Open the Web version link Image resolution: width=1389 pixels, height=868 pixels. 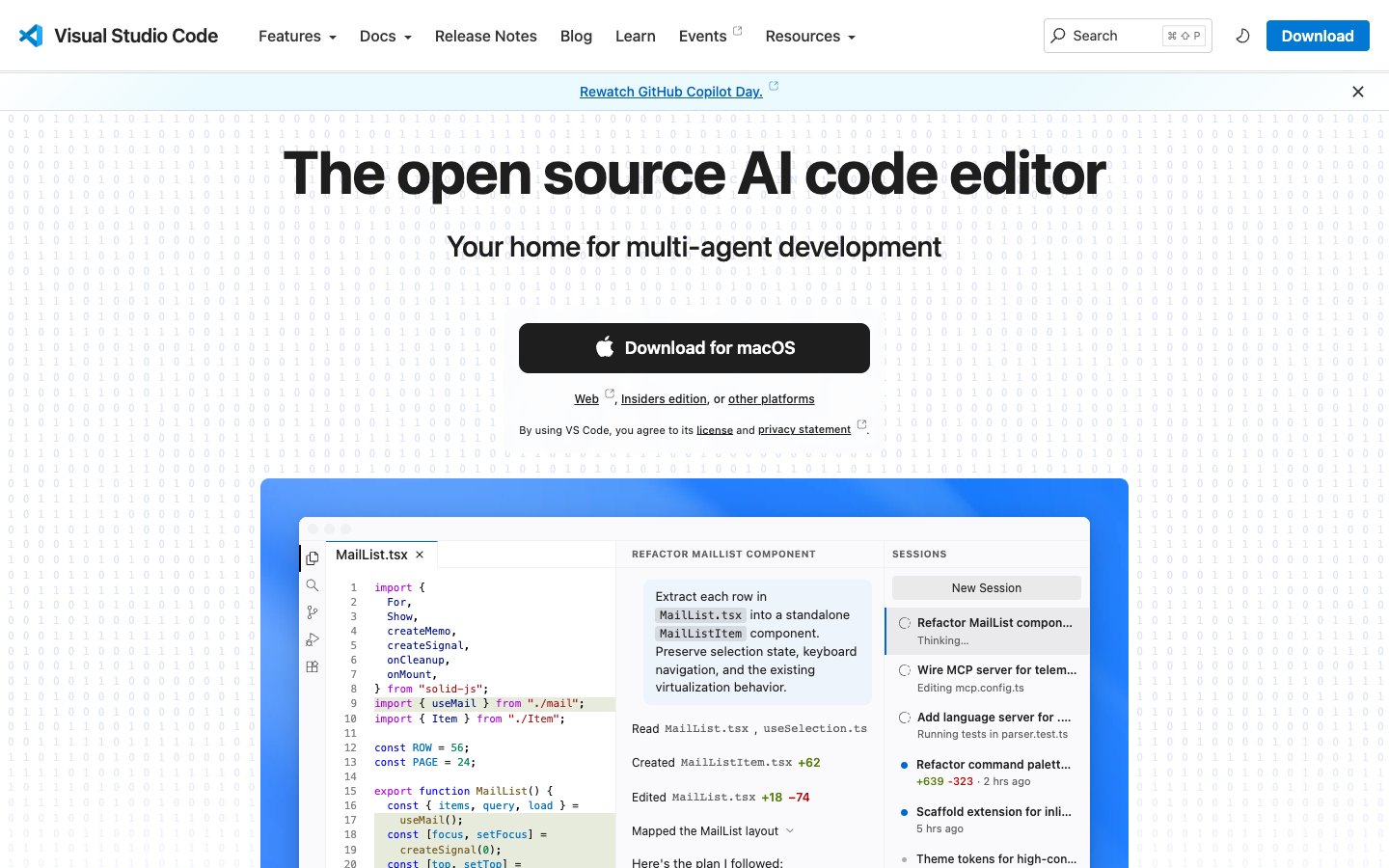(586, 399)
